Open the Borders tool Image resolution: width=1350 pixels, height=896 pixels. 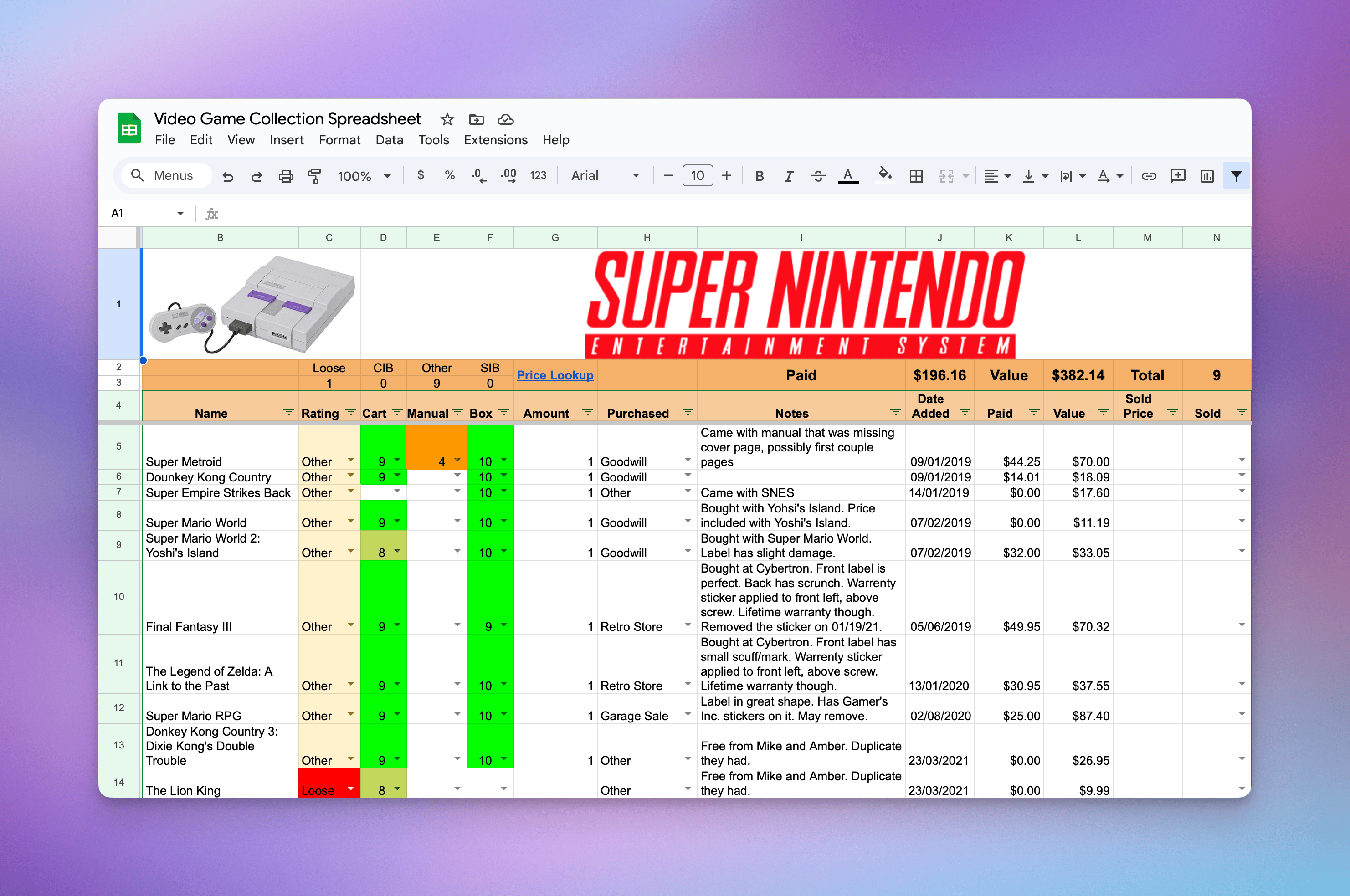coord(916,176)
